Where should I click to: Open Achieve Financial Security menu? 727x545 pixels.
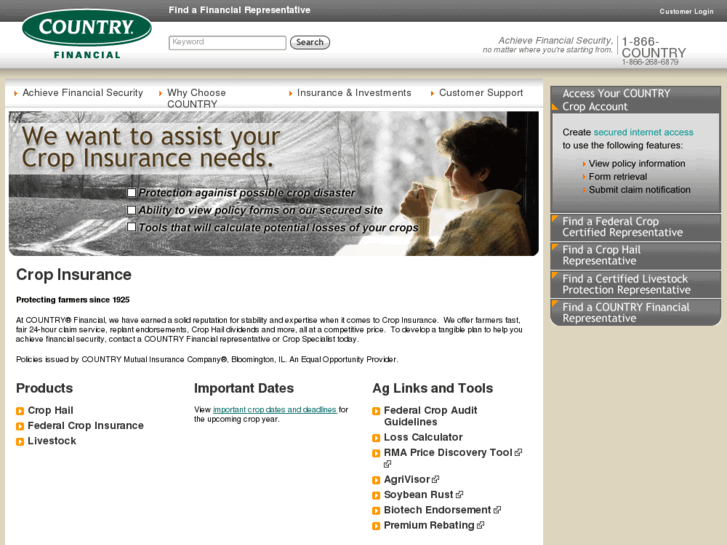click(83, 93)
